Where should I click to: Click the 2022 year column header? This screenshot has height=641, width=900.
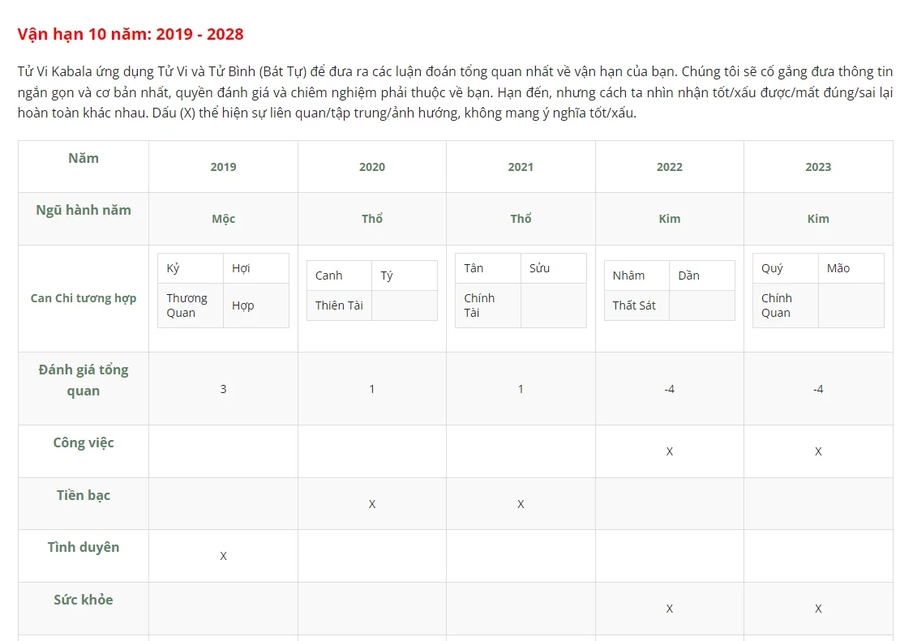tap(669, 167)
